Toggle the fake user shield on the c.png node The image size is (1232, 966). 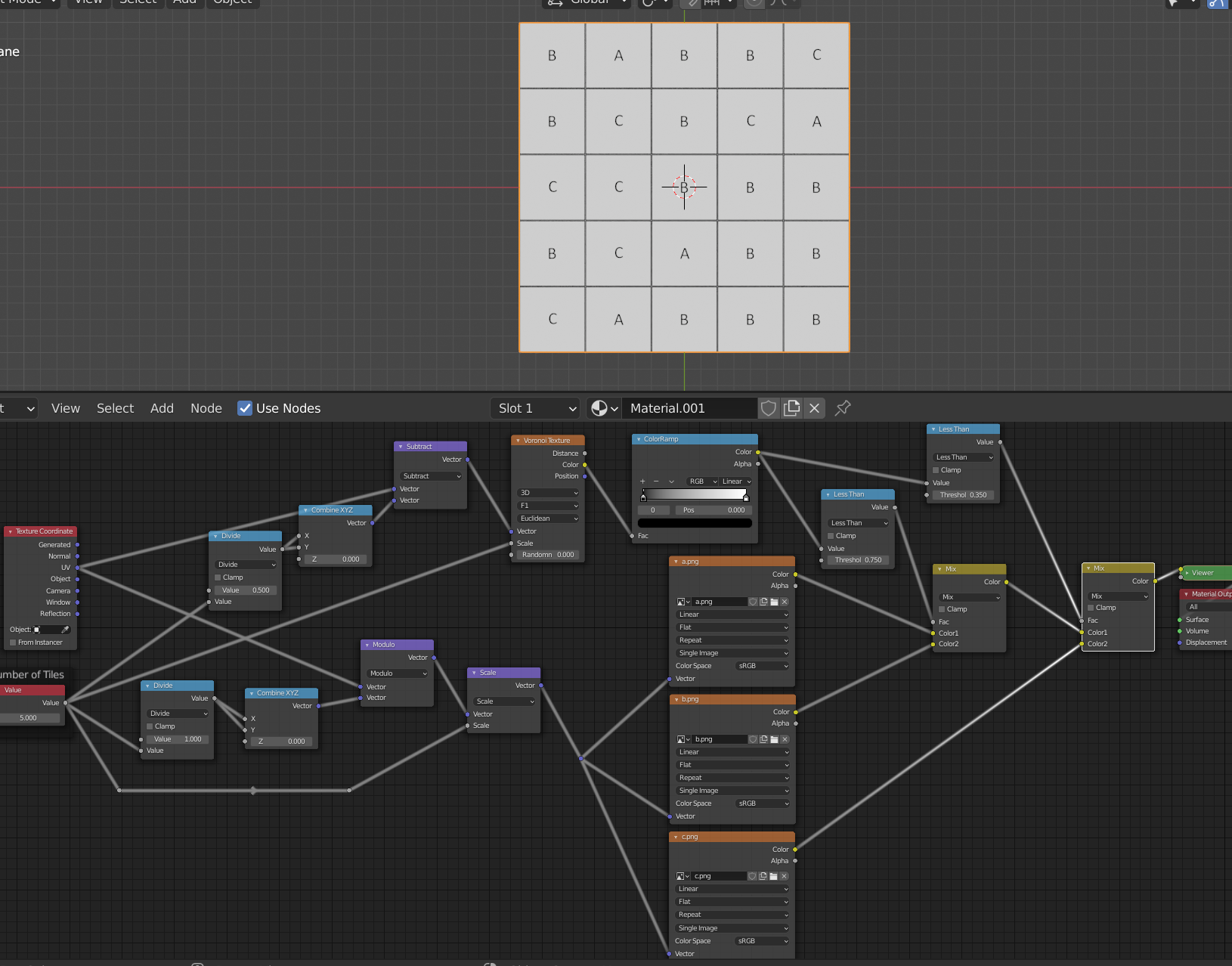point(752,876)
